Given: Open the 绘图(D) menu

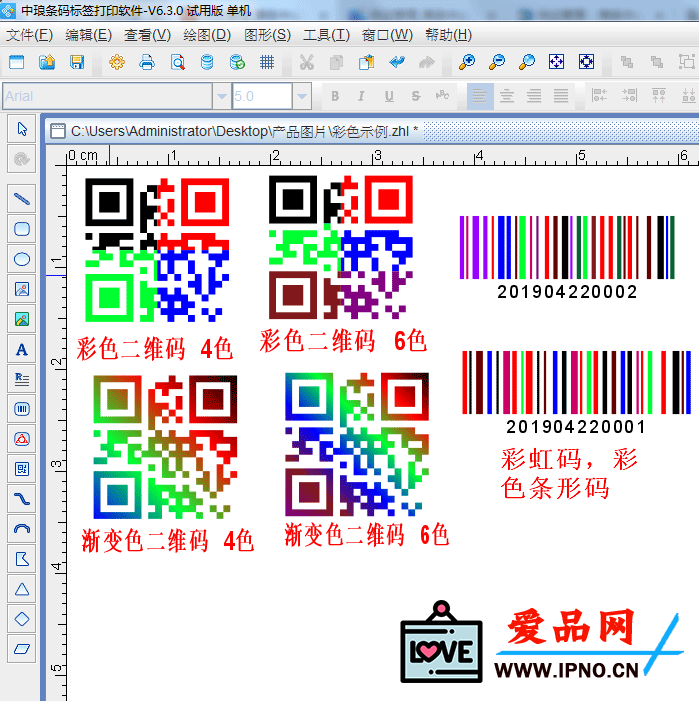Looking at the screenshot, I should [x=207, y=35].
